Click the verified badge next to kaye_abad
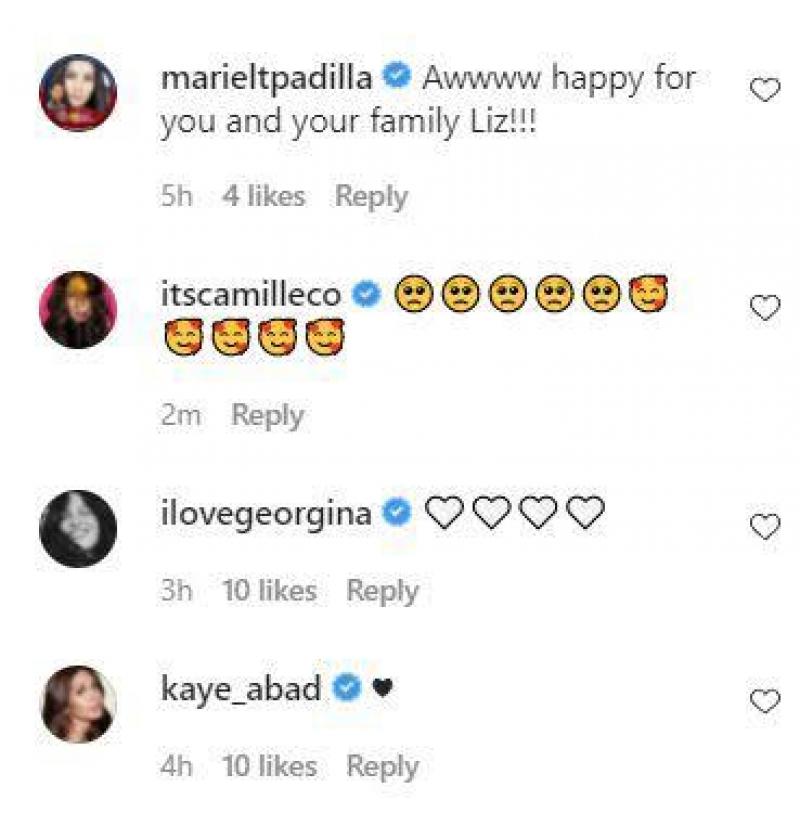Screen dimensions: 800x826 coord(347,689)
